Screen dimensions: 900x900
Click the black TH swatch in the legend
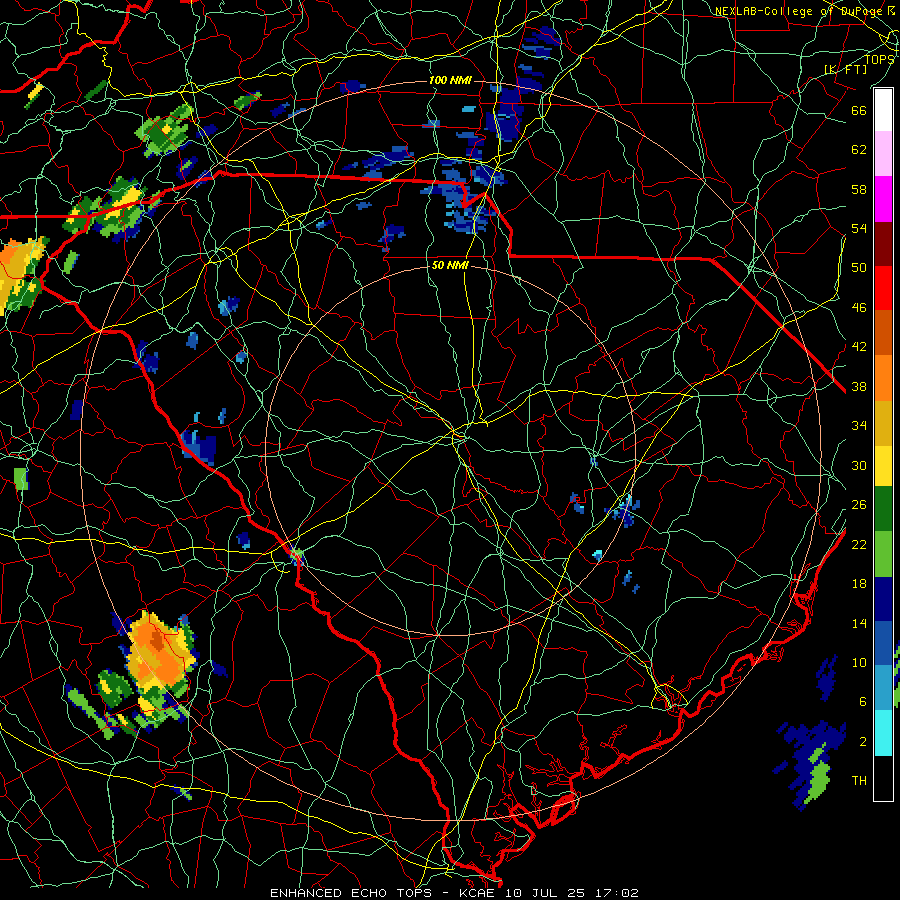point(883,778)
